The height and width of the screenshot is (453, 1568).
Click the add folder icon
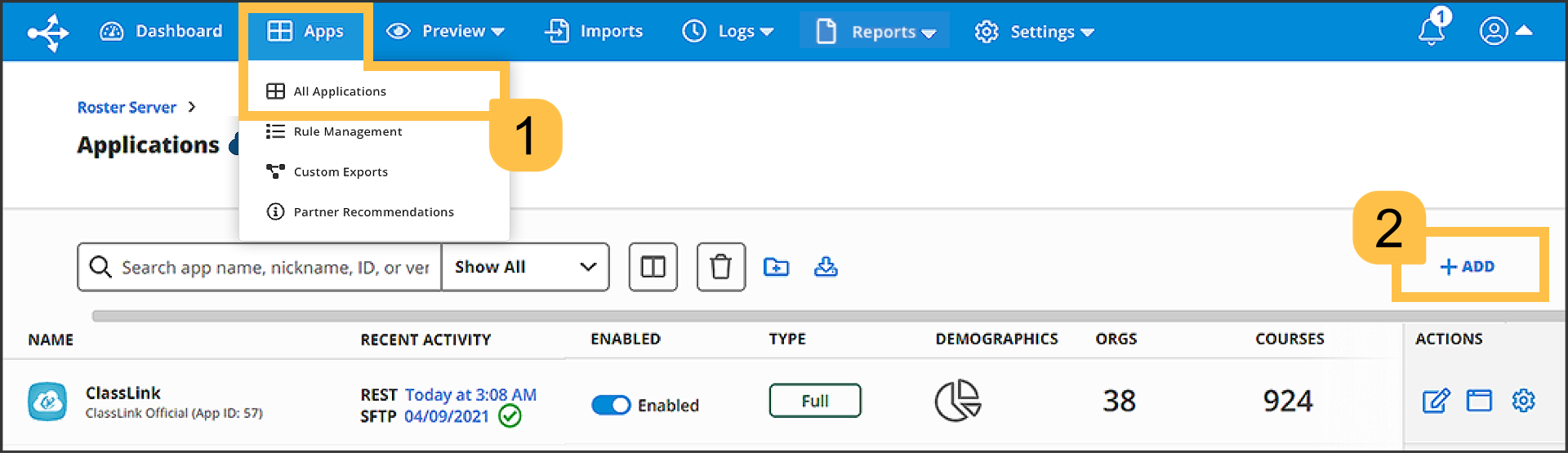pos(776,267)
